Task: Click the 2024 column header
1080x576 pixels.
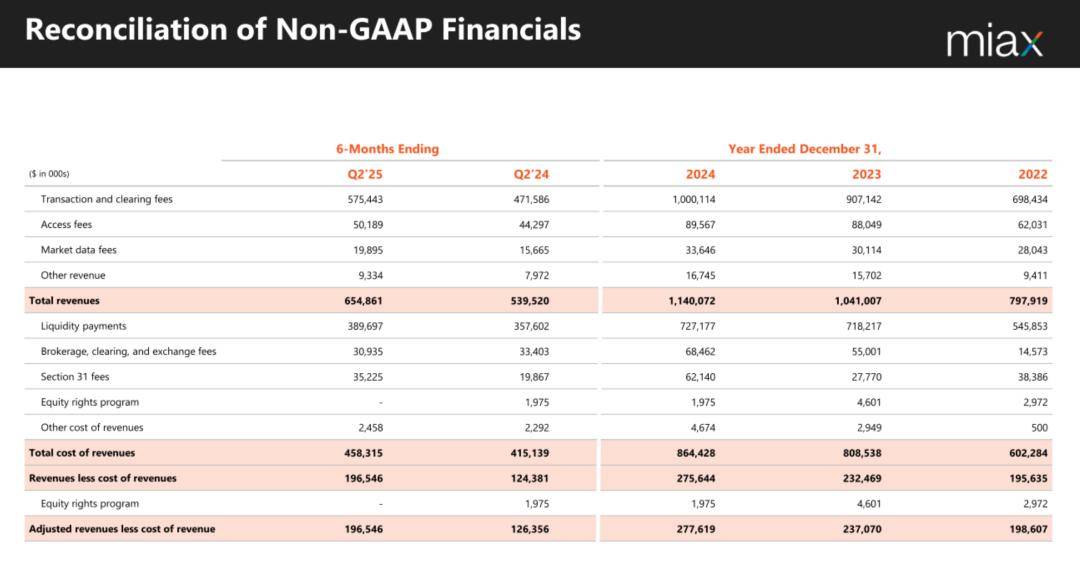Action: coord(700,174)
